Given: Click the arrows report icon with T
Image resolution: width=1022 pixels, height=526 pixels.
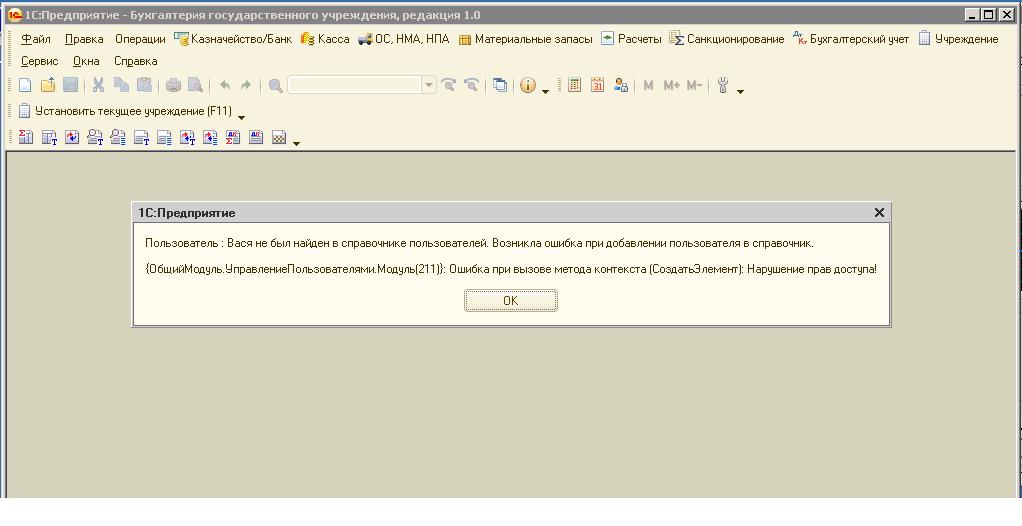Looking at the screenshot, I should click(187, 137).
